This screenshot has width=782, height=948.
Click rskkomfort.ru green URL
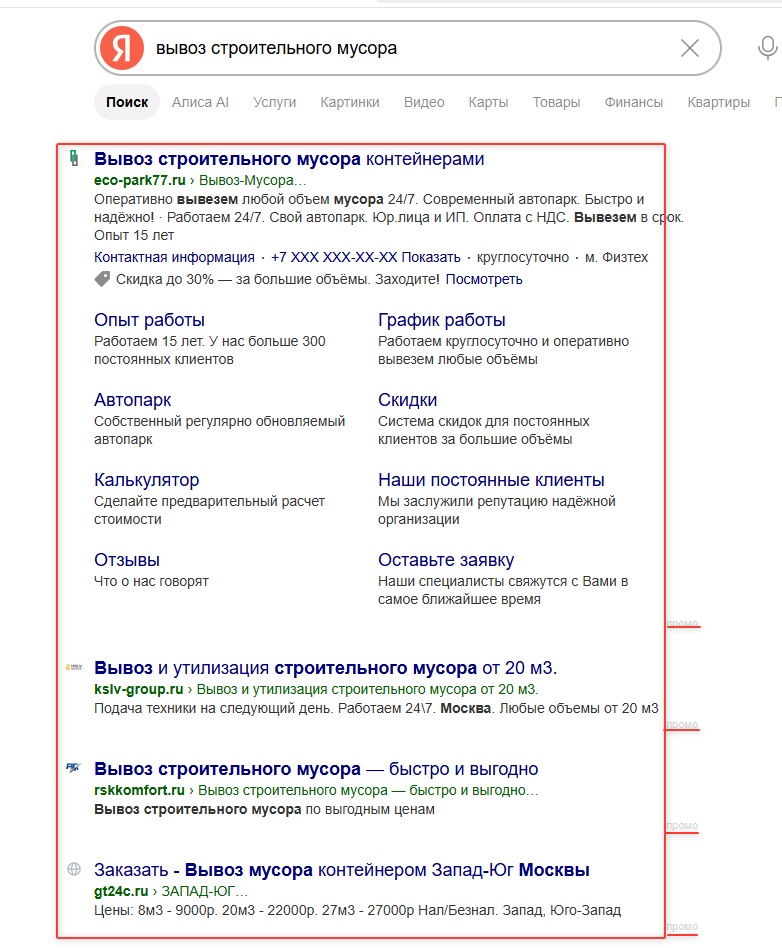[140, 790]
